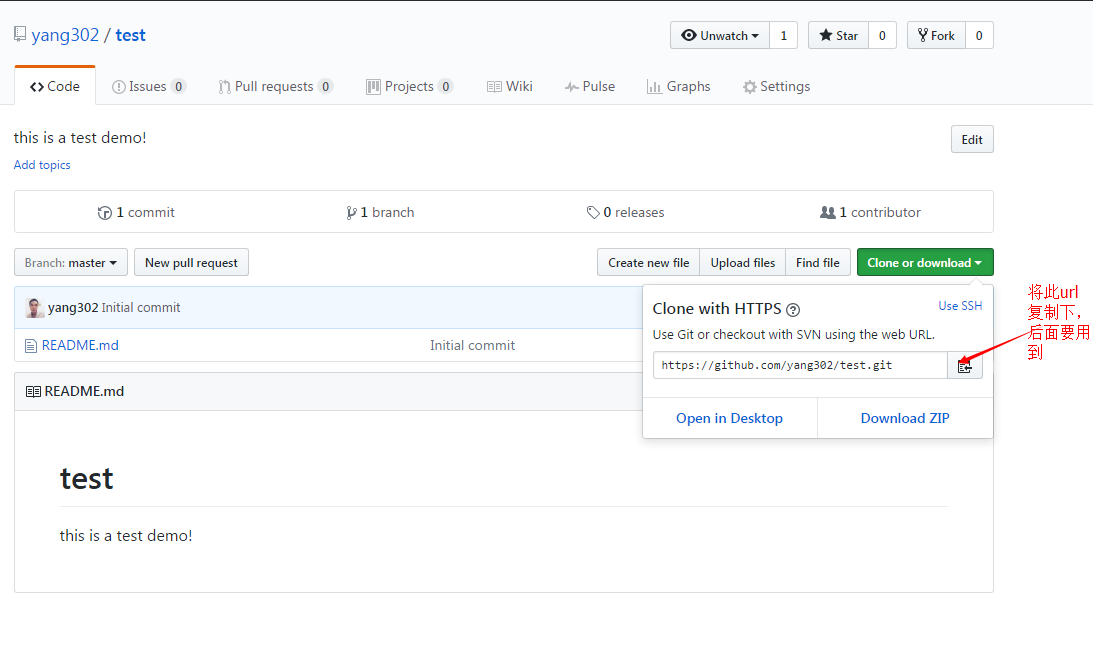Viewport: 1093px width, 652px height.
Task: Open the Pull requests tab
Action: point(275,86)
